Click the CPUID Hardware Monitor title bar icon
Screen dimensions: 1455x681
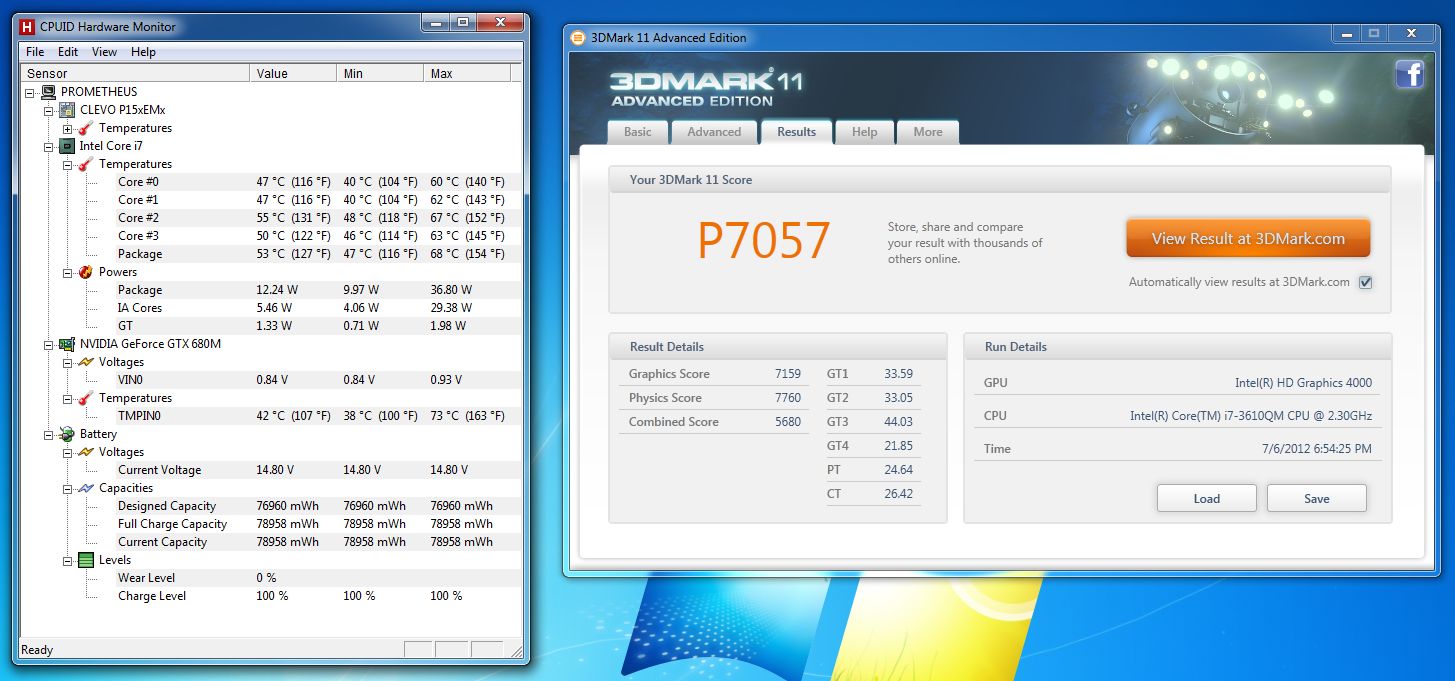click(x=27, y=26)
